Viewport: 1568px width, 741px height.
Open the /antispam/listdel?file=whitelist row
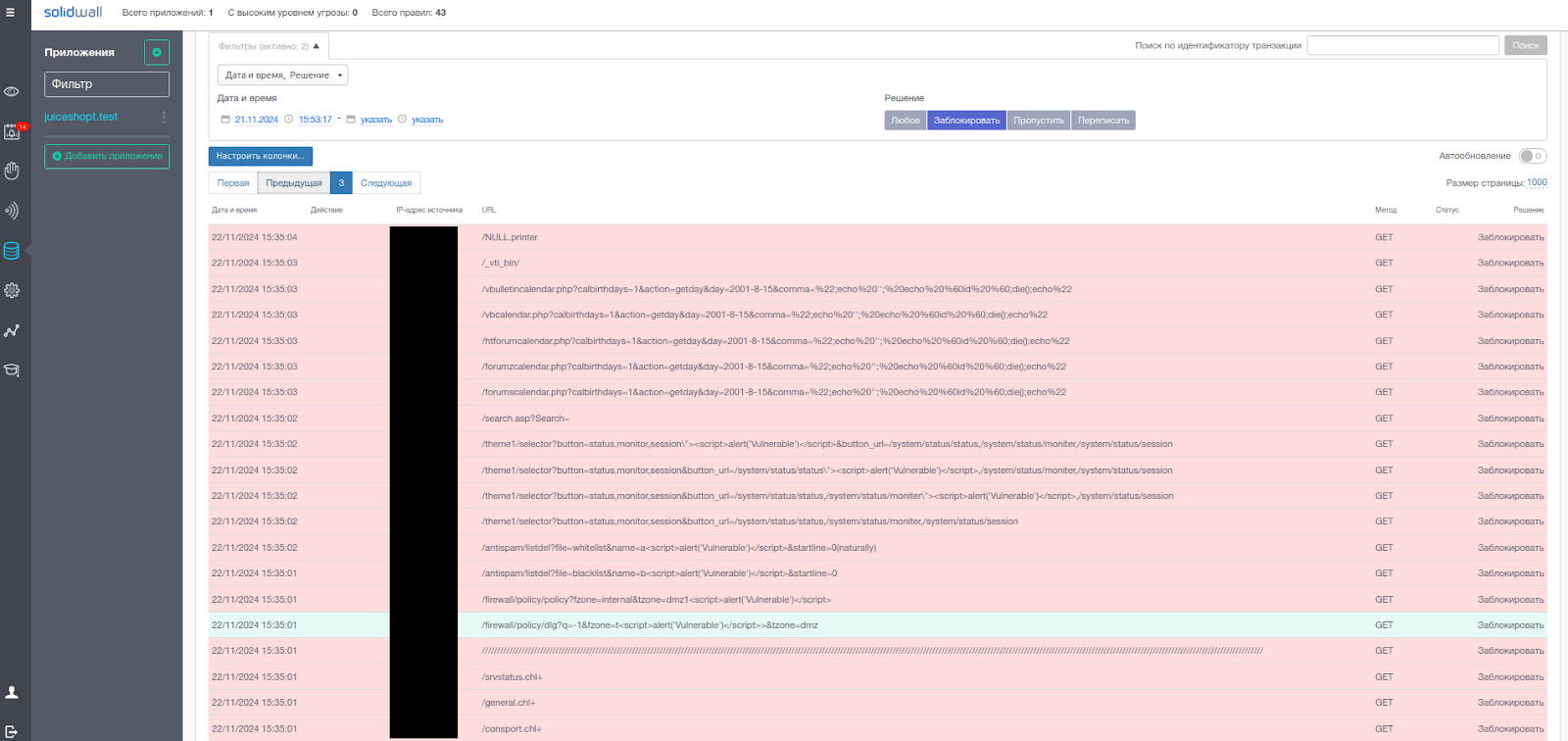[878, 548]
